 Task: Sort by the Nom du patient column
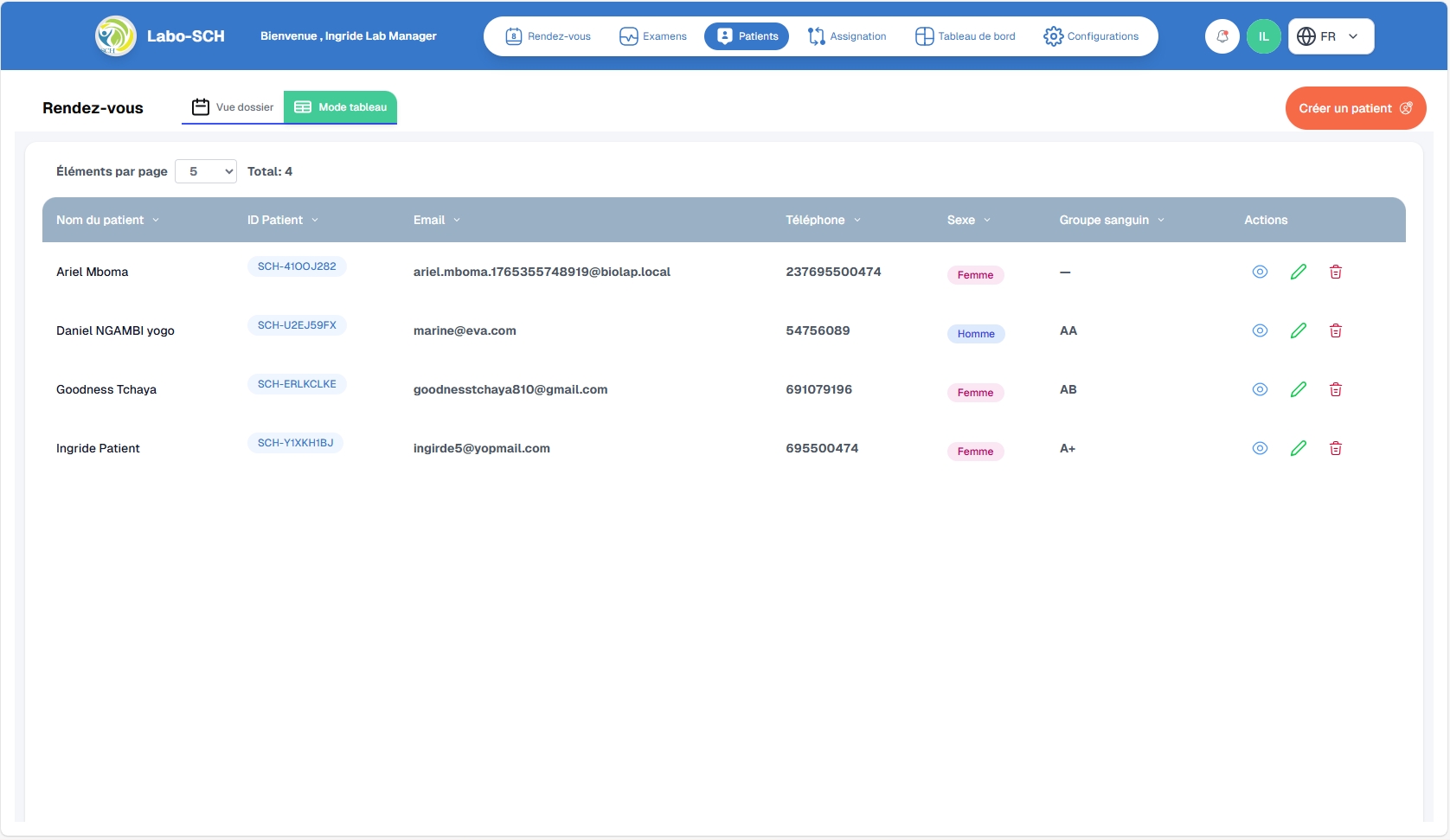tap(107, 220)
